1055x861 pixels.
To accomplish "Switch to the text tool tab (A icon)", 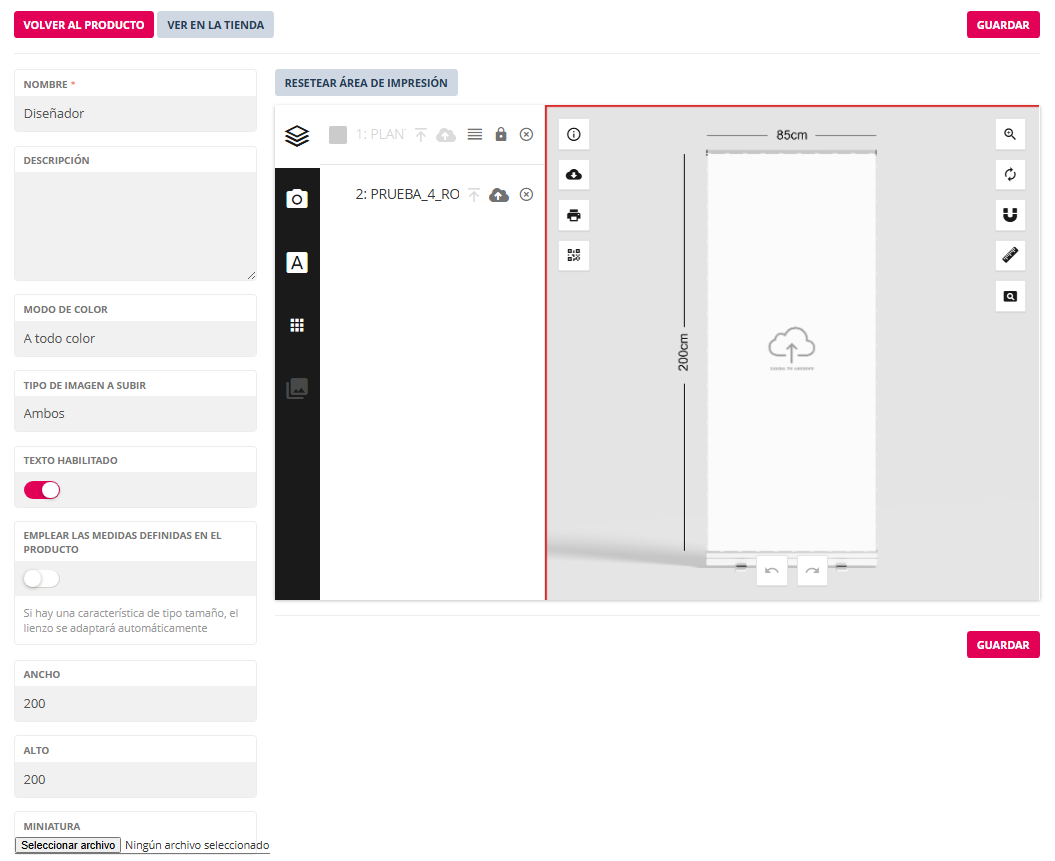I will pyautogui.click(x=297, y=263).
